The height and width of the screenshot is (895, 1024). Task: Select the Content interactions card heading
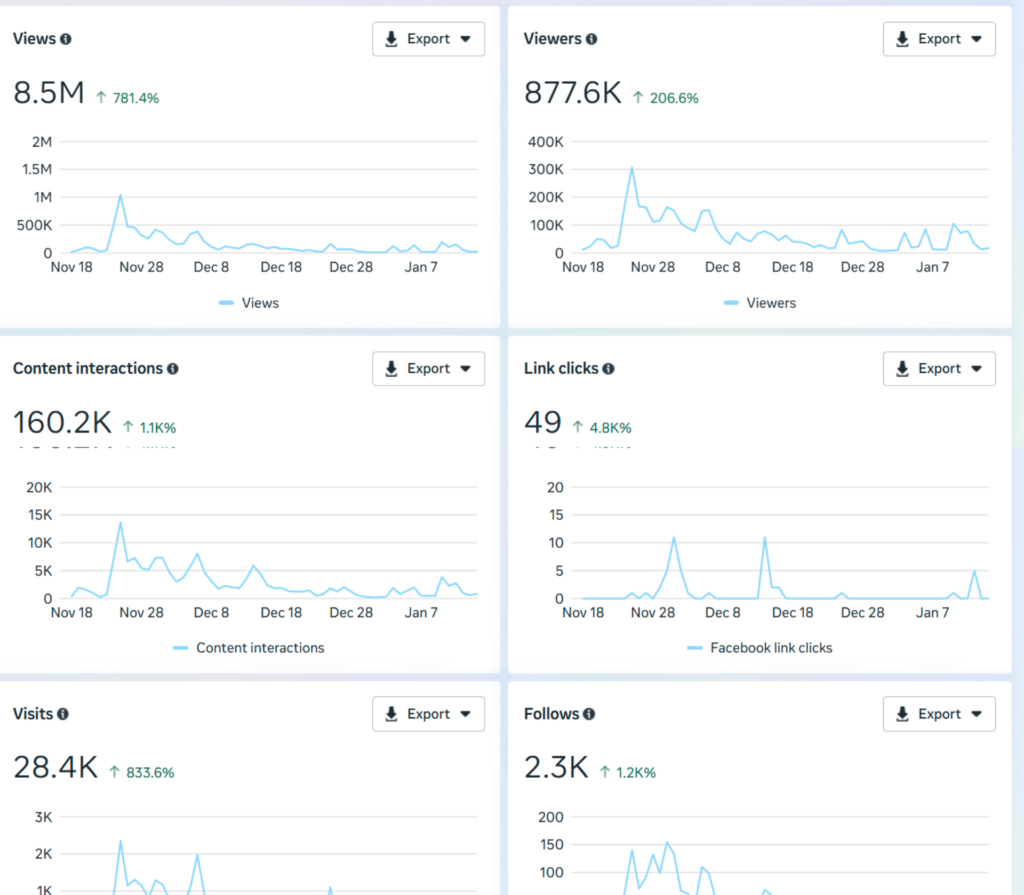coord(87,369)
